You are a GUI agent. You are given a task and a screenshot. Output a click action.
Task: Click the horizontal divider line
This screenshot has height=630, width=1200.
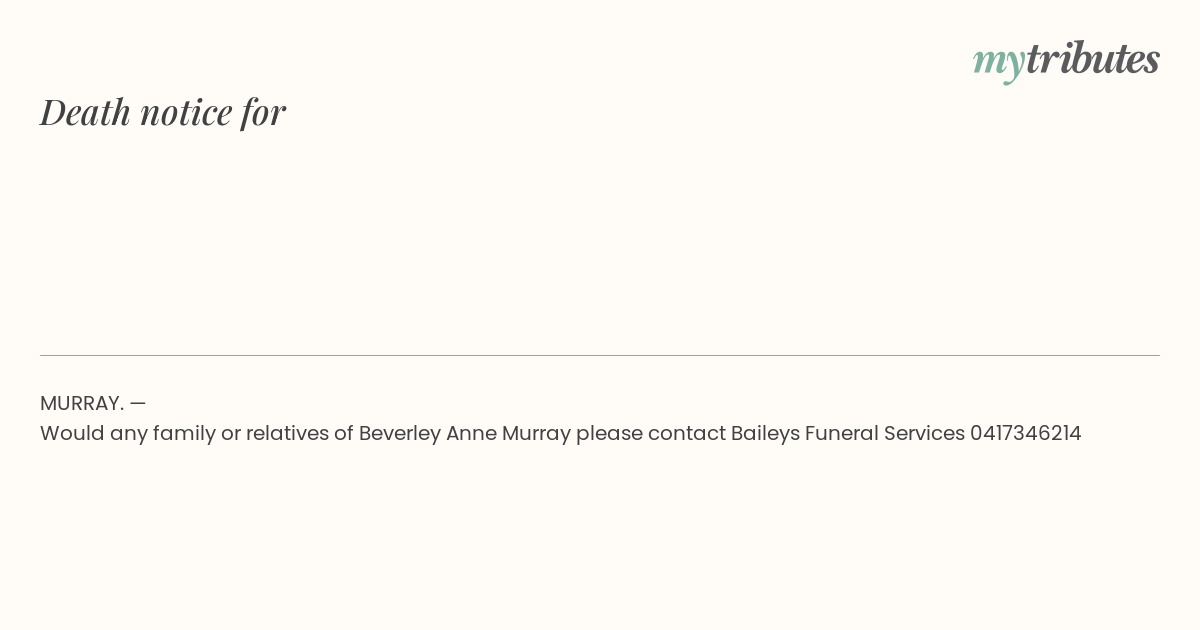click(x=600, y=355)
